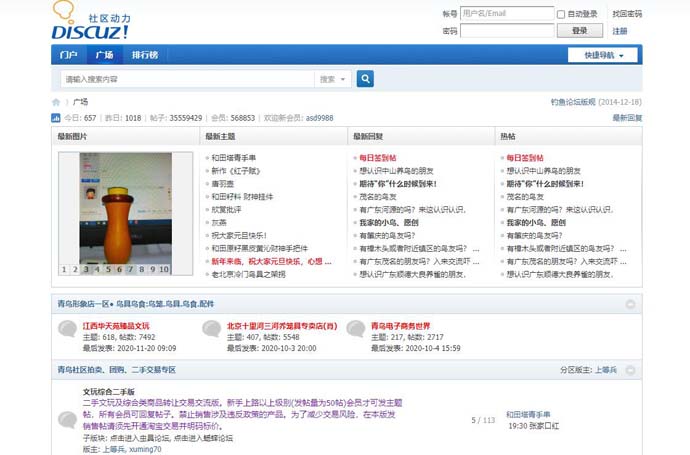Open 我家的小鸟、原创 in 最新回复 column
This screenshot has width=690, height=455.
(x=389, y=223)
